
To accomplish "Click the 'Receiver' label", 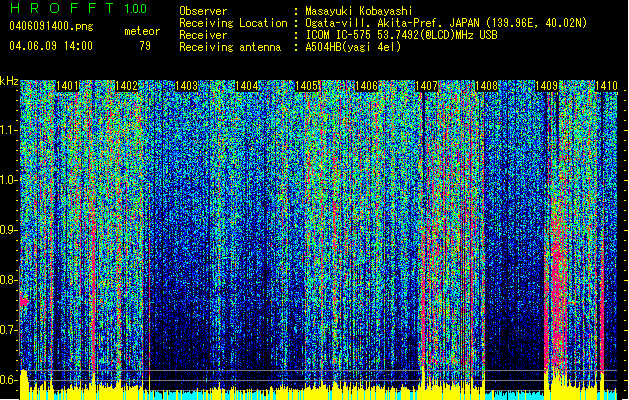I will click(203, 35).
